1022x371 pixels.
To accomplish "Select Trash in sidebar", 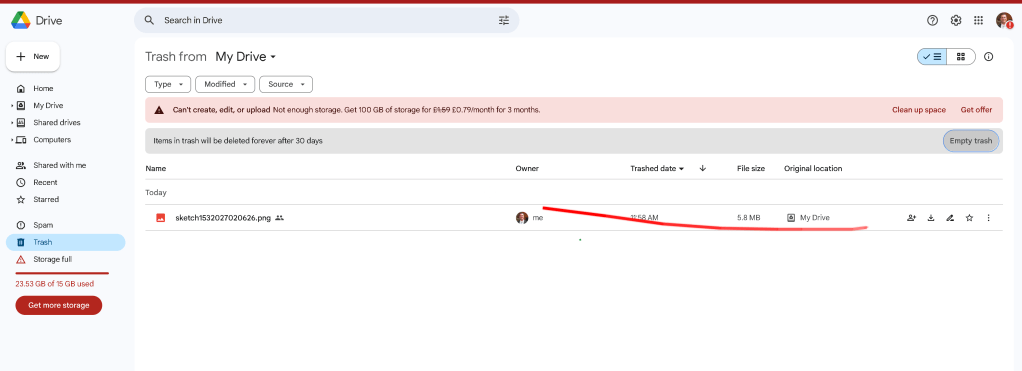I will pyautogui.click(x=65, y=242).
